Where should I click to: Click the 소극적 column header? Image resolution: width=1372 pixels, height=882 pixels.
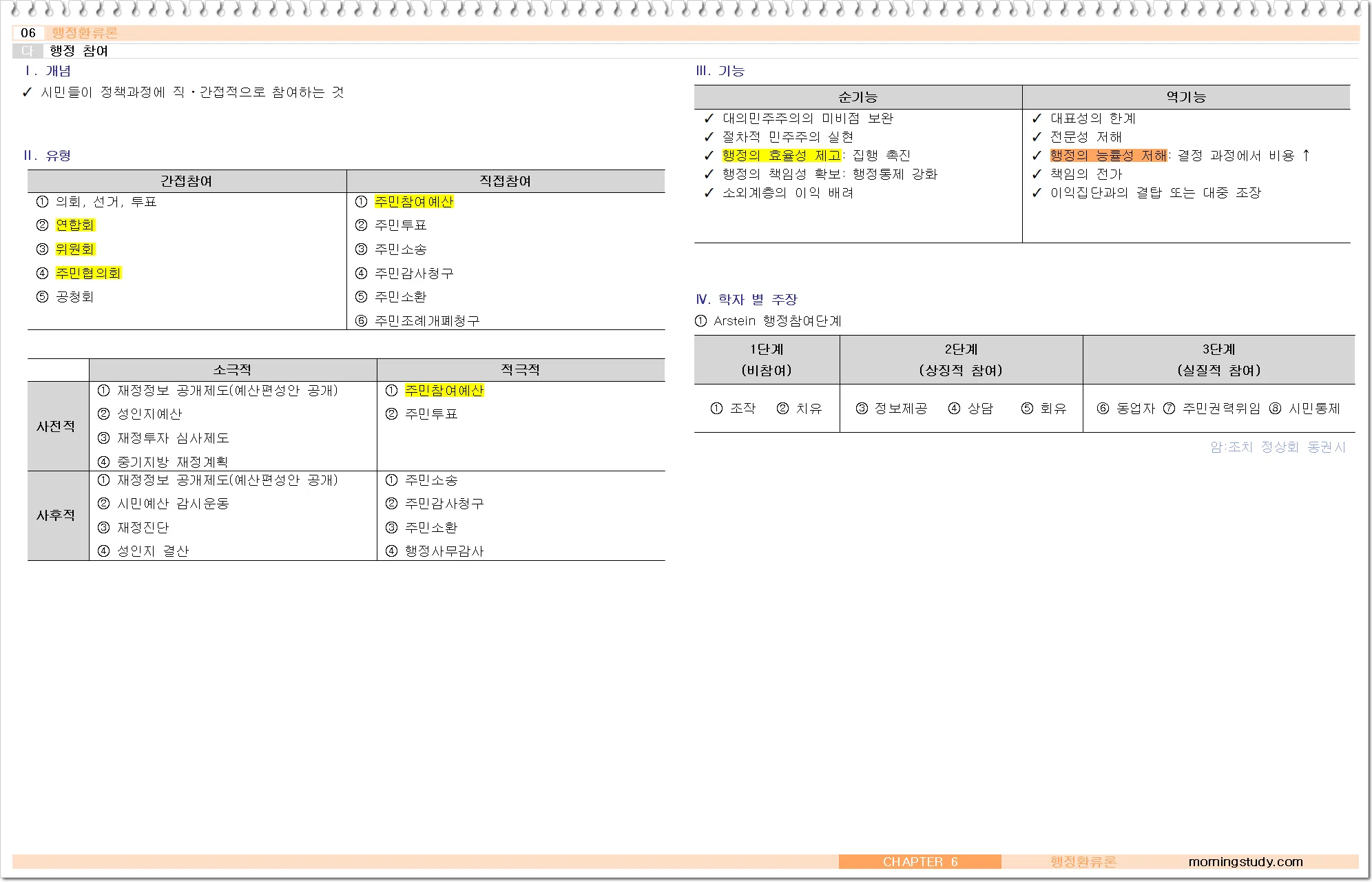coord(233,370)
